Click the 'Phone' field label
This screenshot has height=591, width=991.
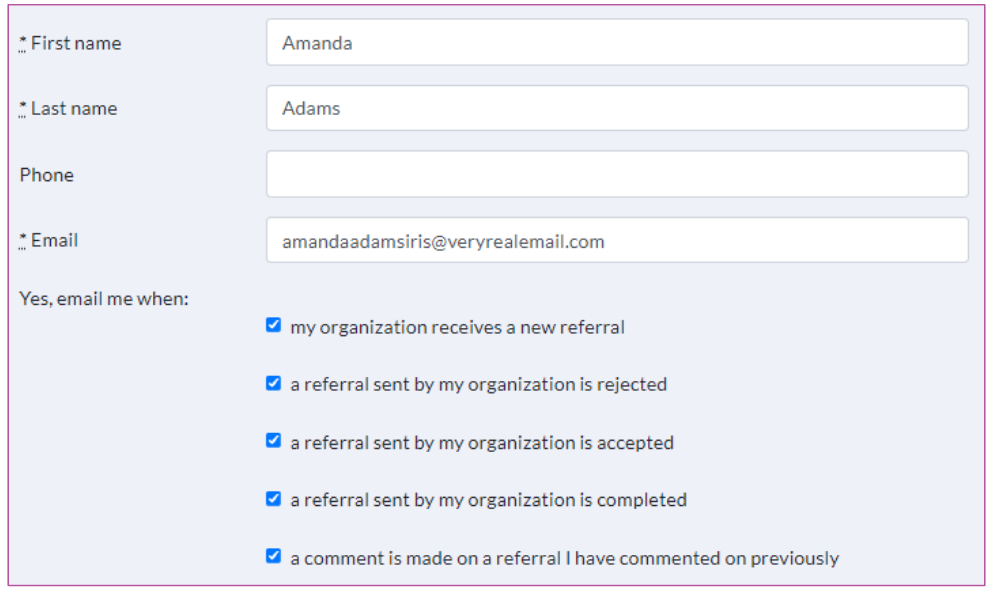tap(47, 175)
